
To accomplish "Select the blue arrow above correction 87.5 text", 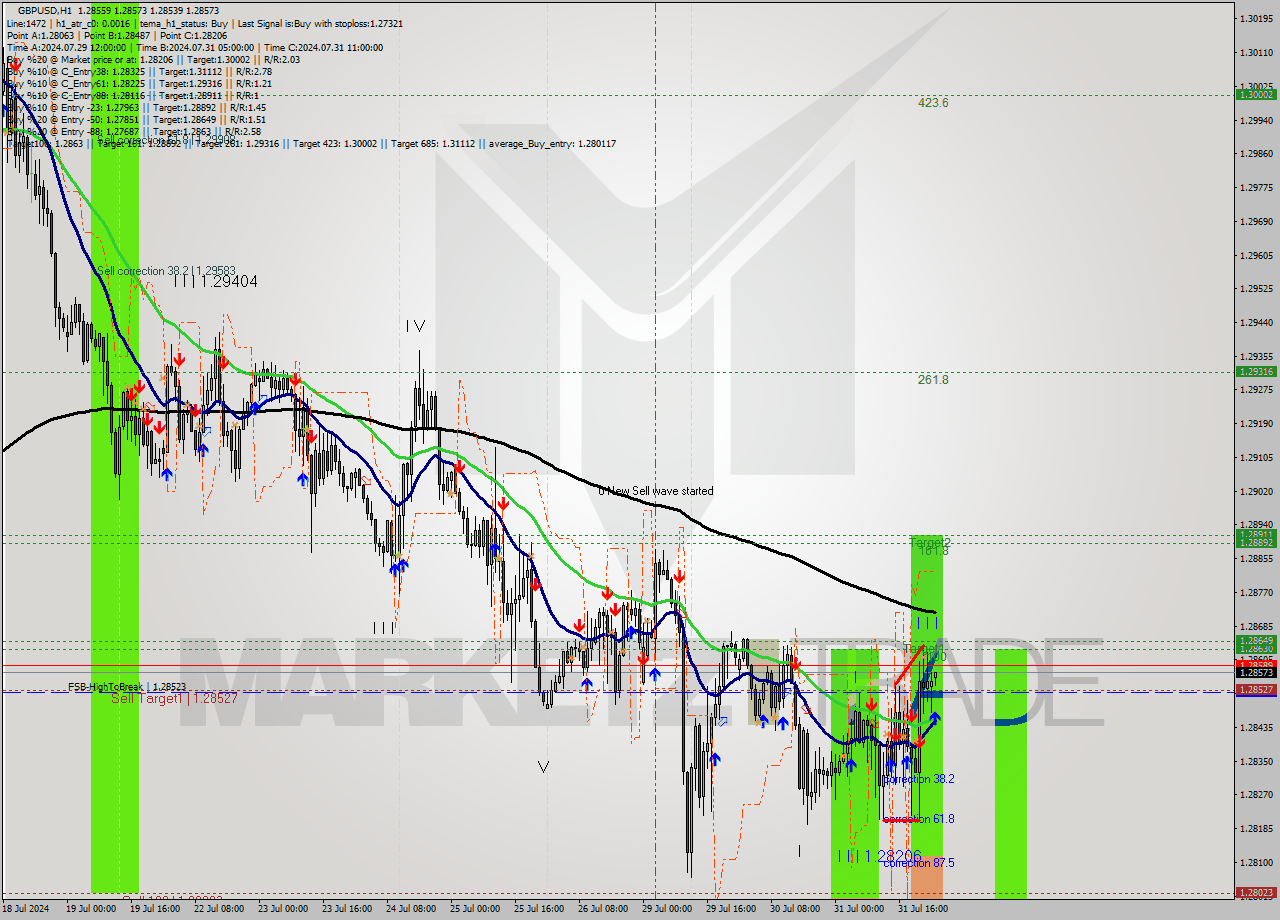I will pos(907,761).
